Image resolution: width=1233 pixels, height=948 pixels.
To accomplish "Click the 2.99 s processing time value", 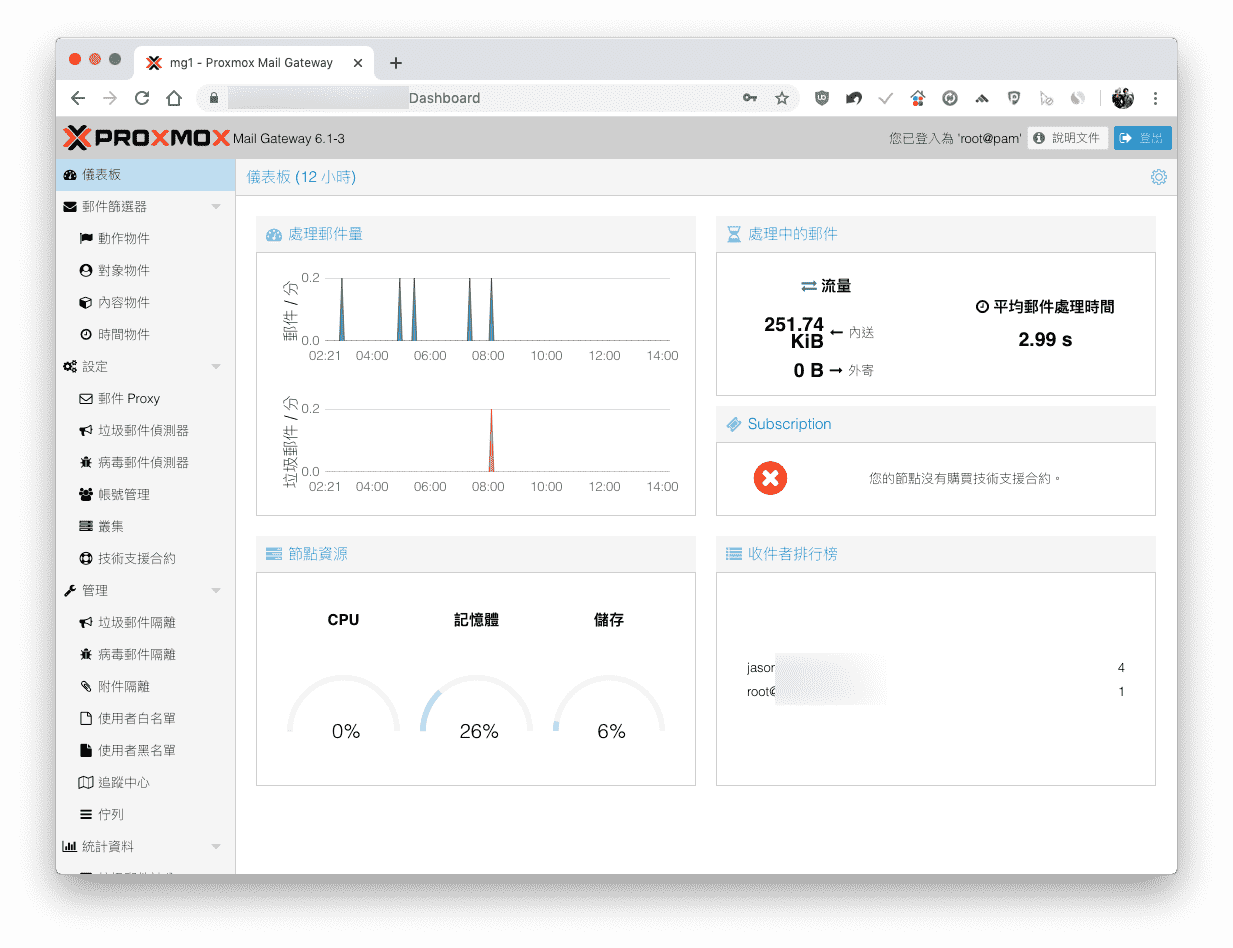I will click(1045, 340).
